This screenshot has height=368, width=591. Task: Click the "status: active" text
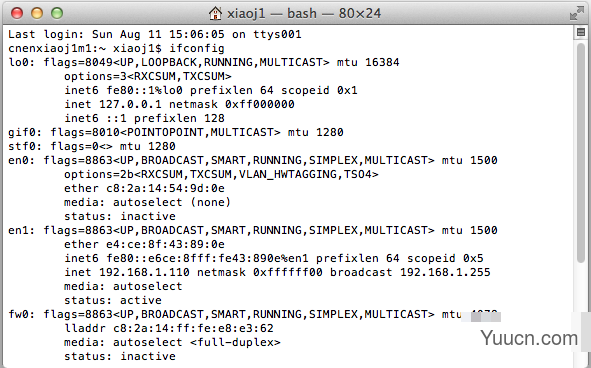point(113,300)
